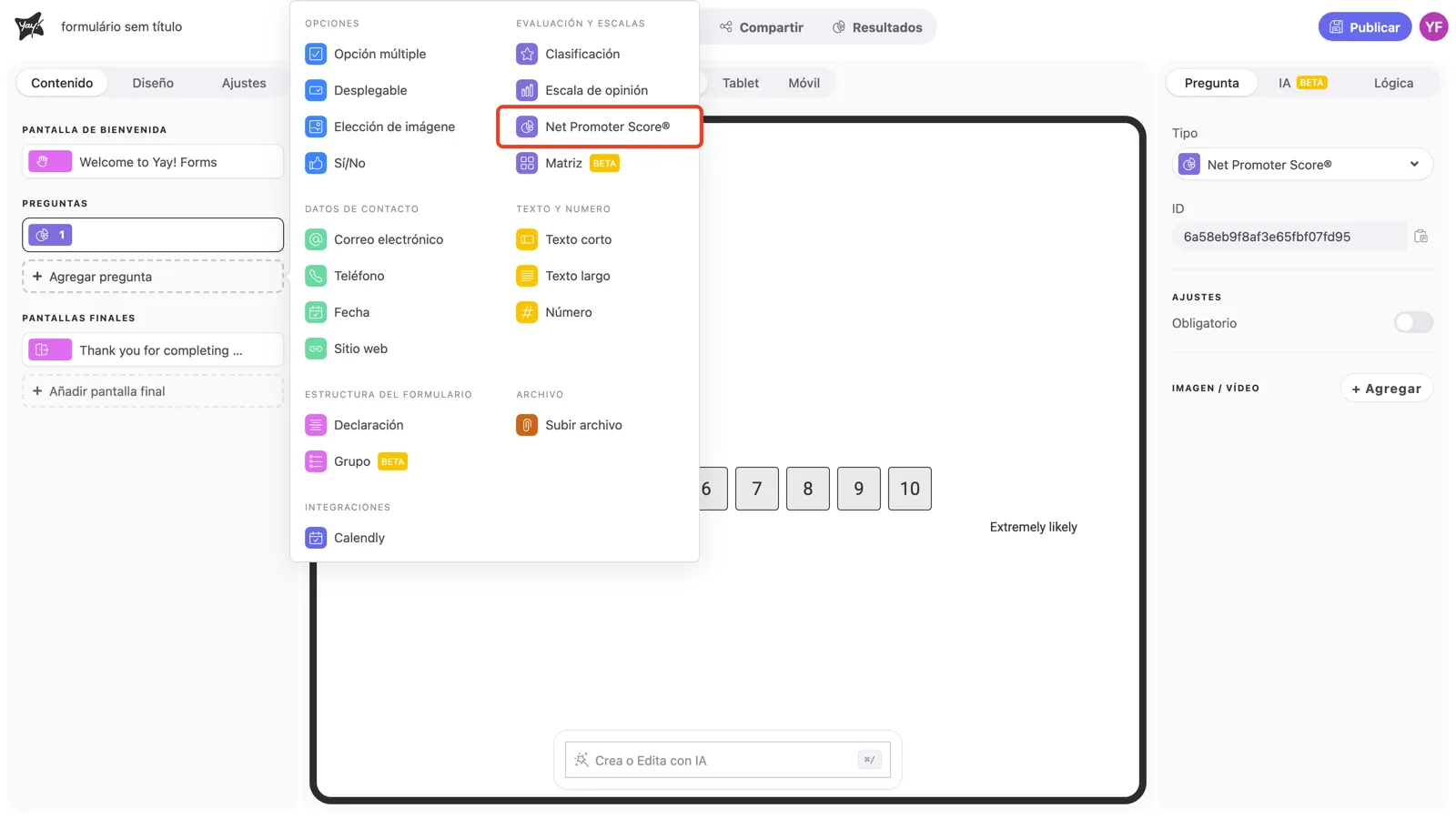This screenshot has width=1456, height=819.
Task: Select score 9 on the NPS scale
Action: point(859,489)
